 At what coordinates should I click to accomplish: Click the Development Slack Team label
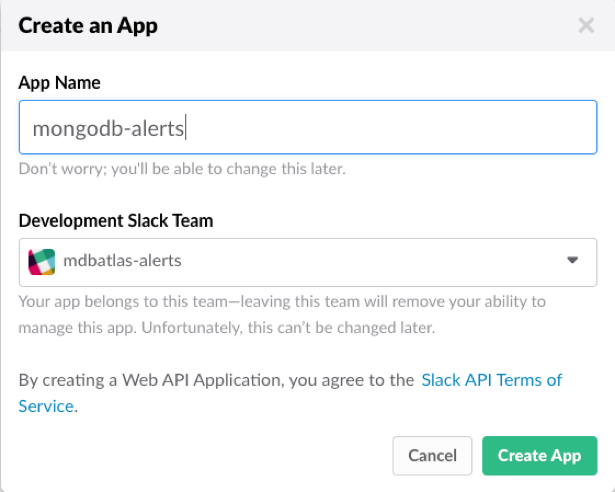tap(116, 220)
